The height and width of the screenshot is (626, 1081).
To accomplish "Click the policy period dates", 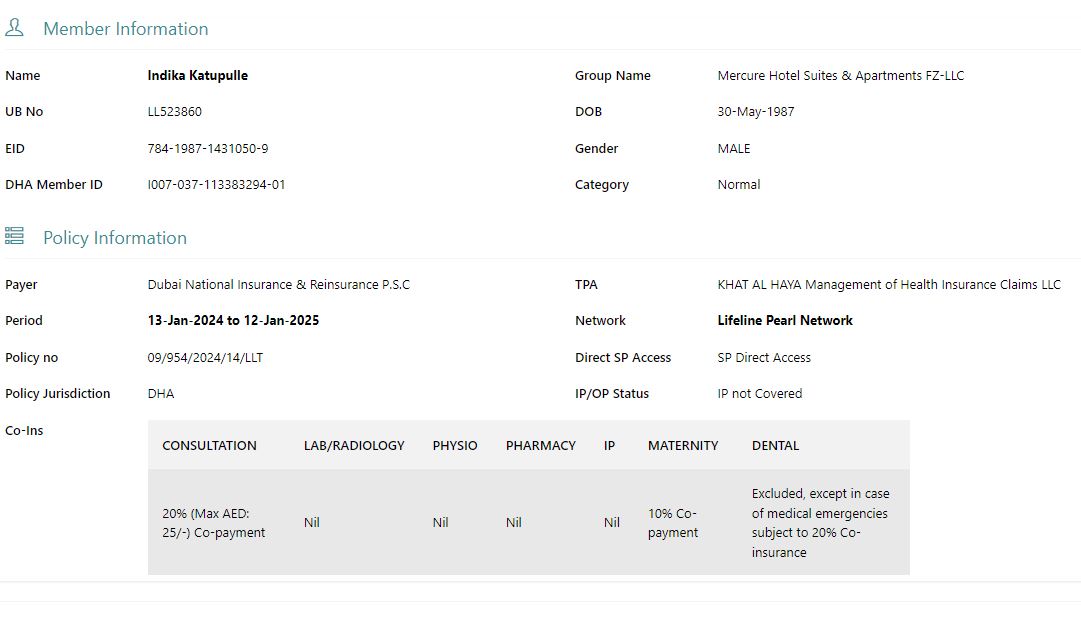I will coord(233,321).
